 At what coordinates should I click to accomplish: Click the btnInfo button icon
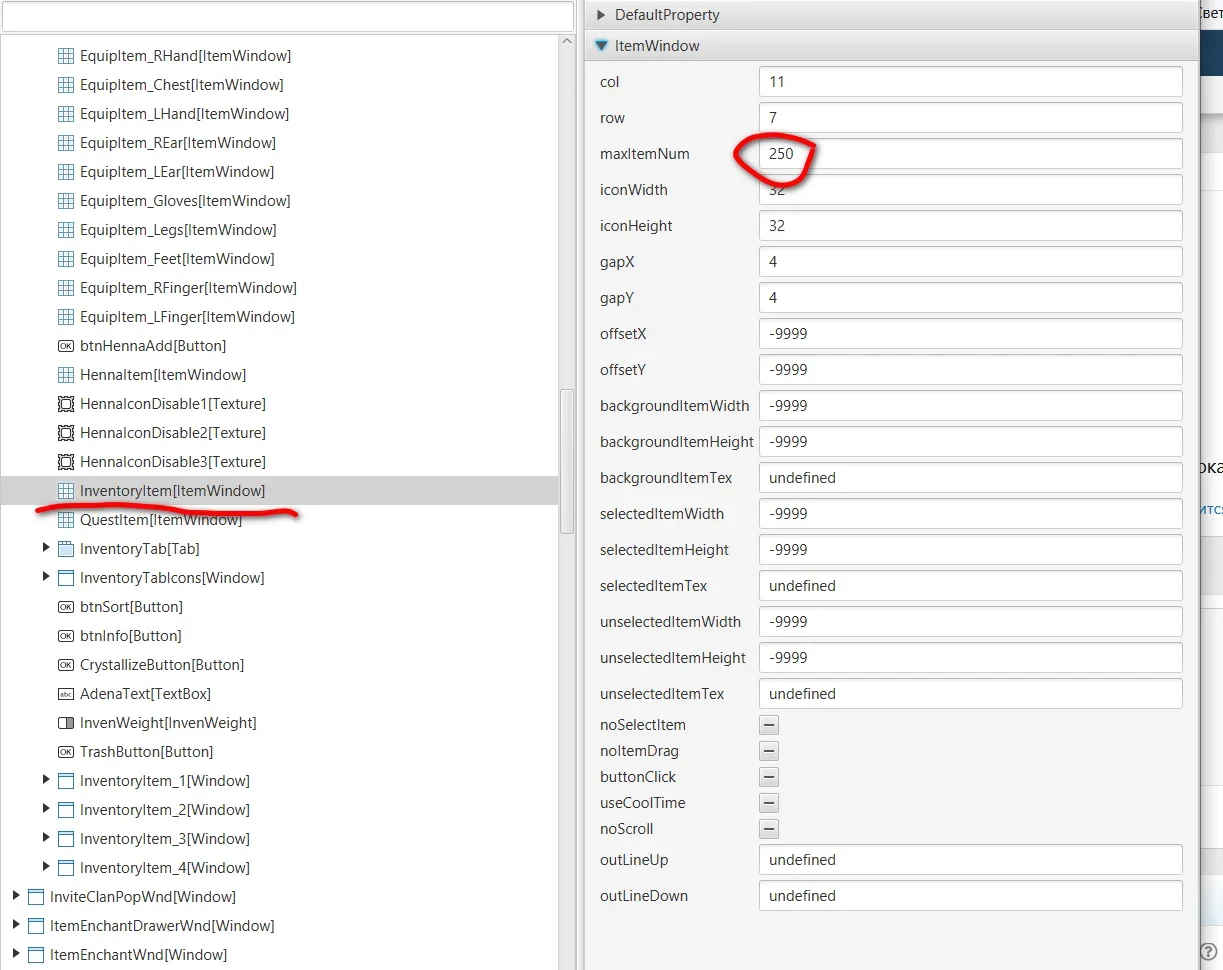[66, 636]
